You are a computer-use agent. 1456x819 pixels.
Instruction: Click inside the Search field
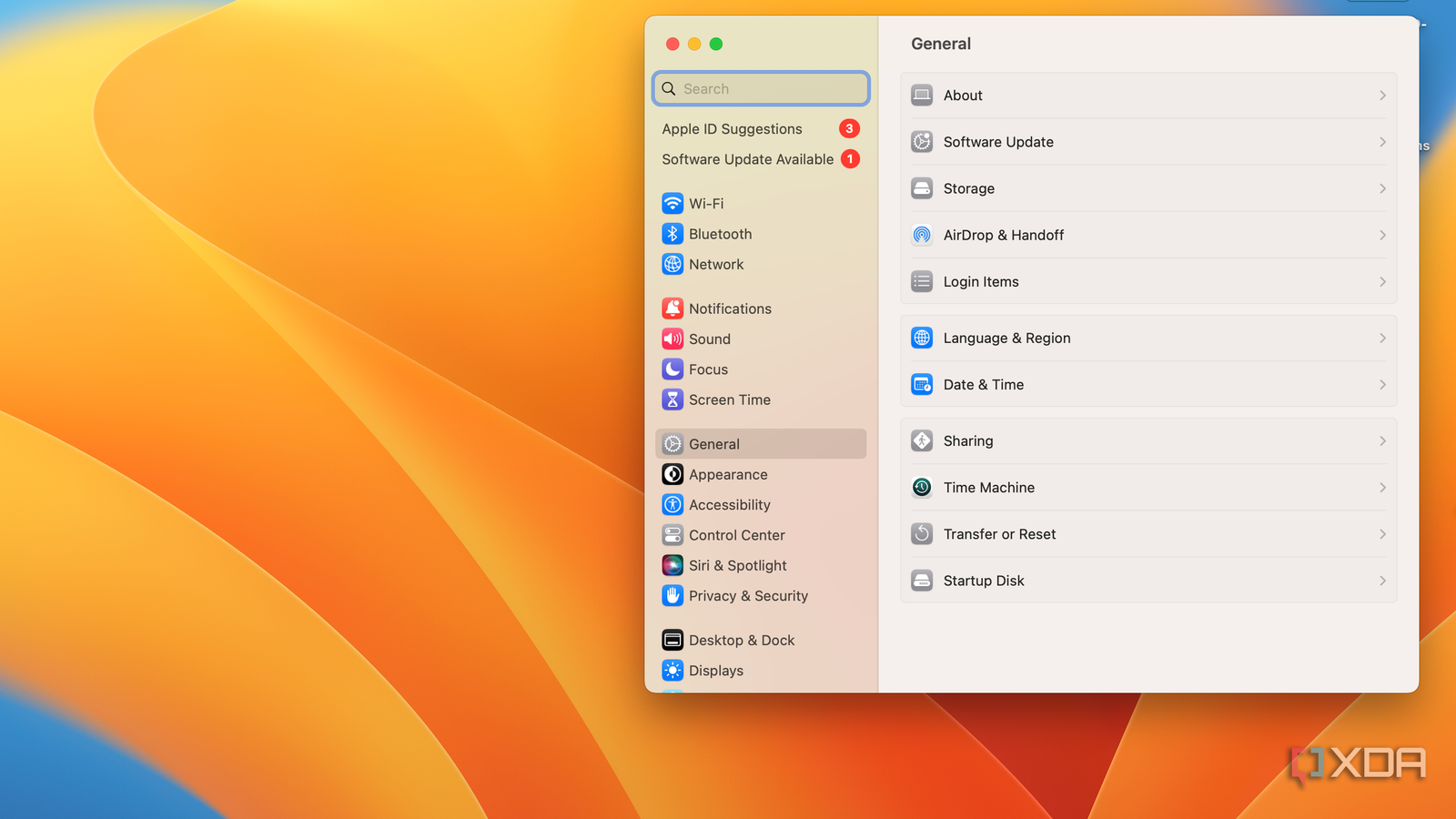pyautogui.click(x=761, y=88)
